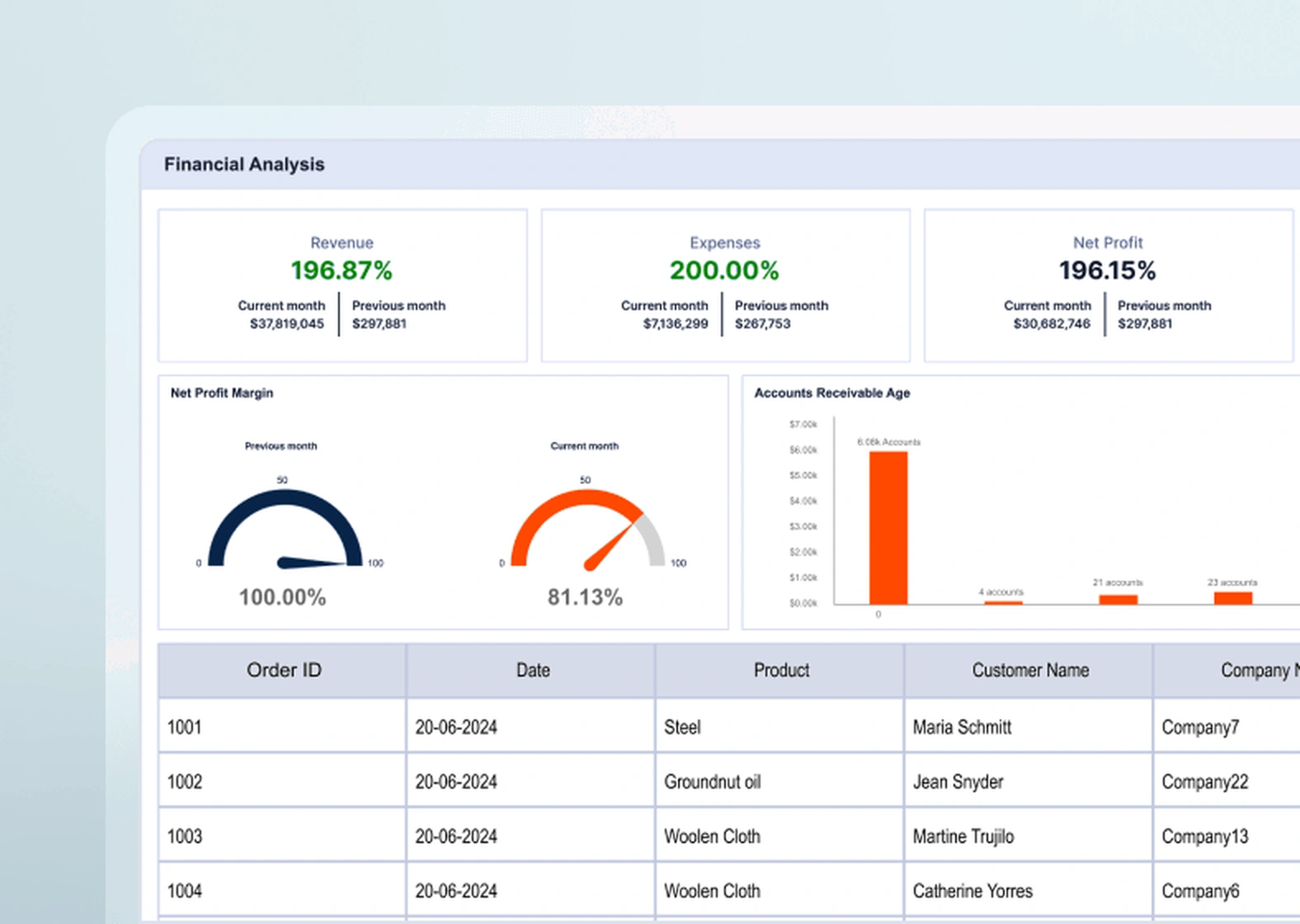Click the current month orange gauge
This screenshot has width=1300, height=924.
pos(587,528)
